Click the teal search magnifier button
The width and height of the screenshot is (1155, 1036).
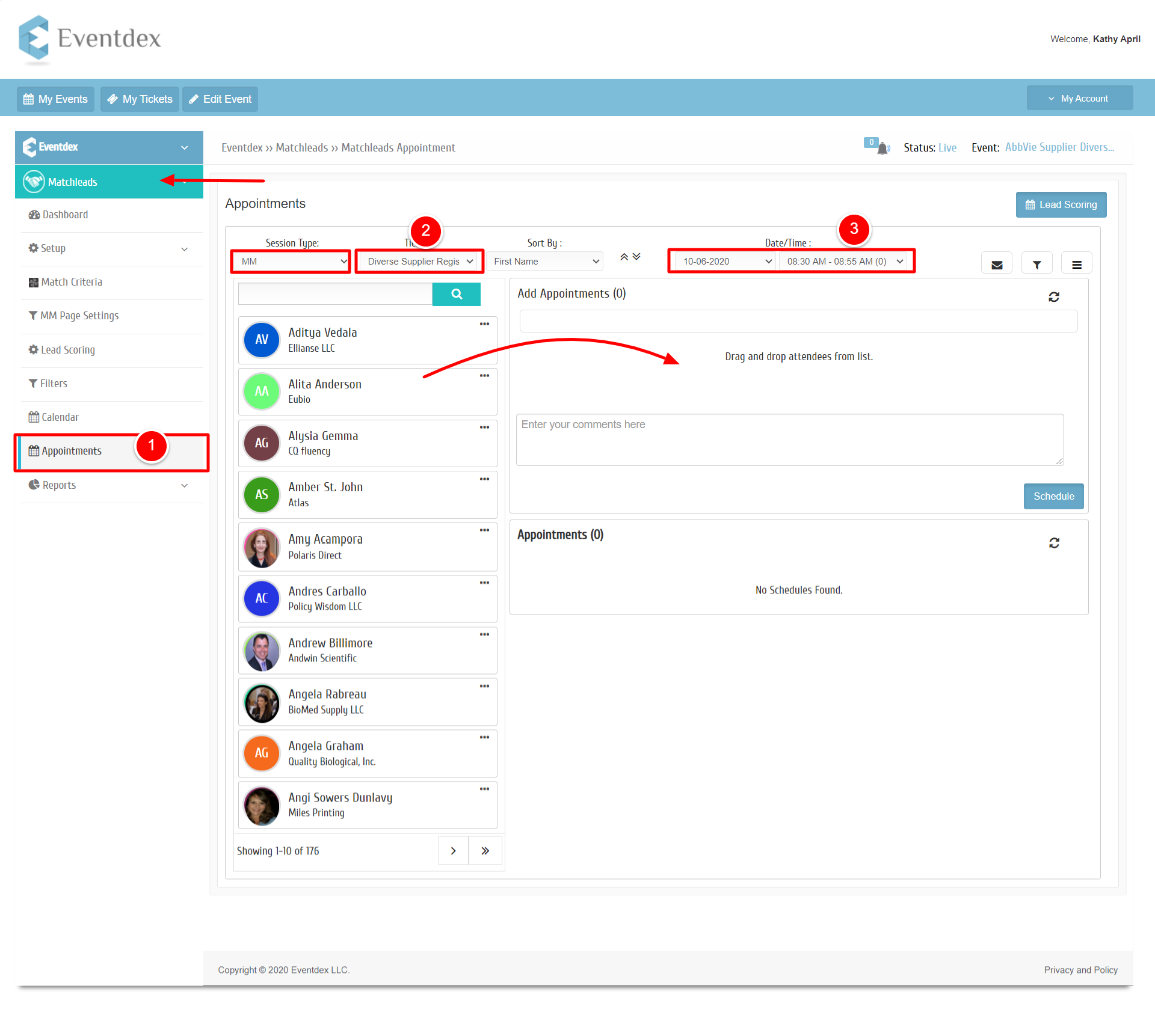tap(457, 294)
